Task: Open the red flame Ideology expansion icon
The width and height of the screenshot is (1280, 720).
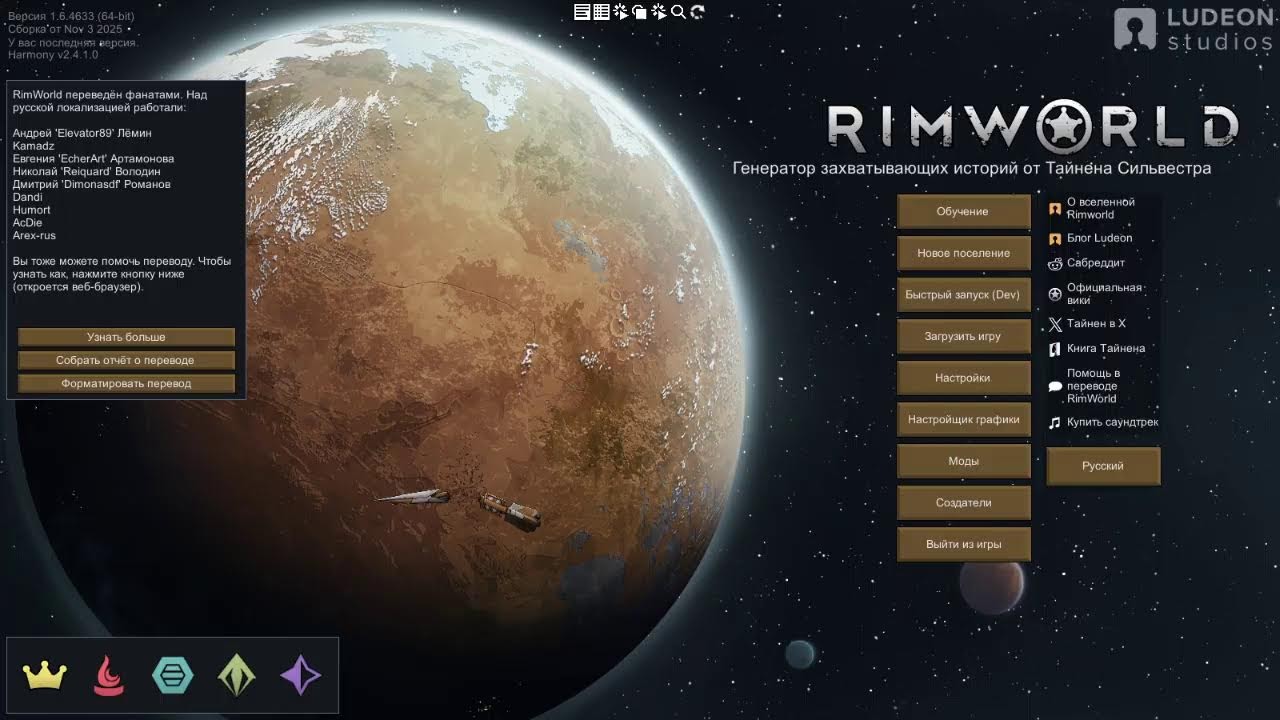Action: (109, 677)
